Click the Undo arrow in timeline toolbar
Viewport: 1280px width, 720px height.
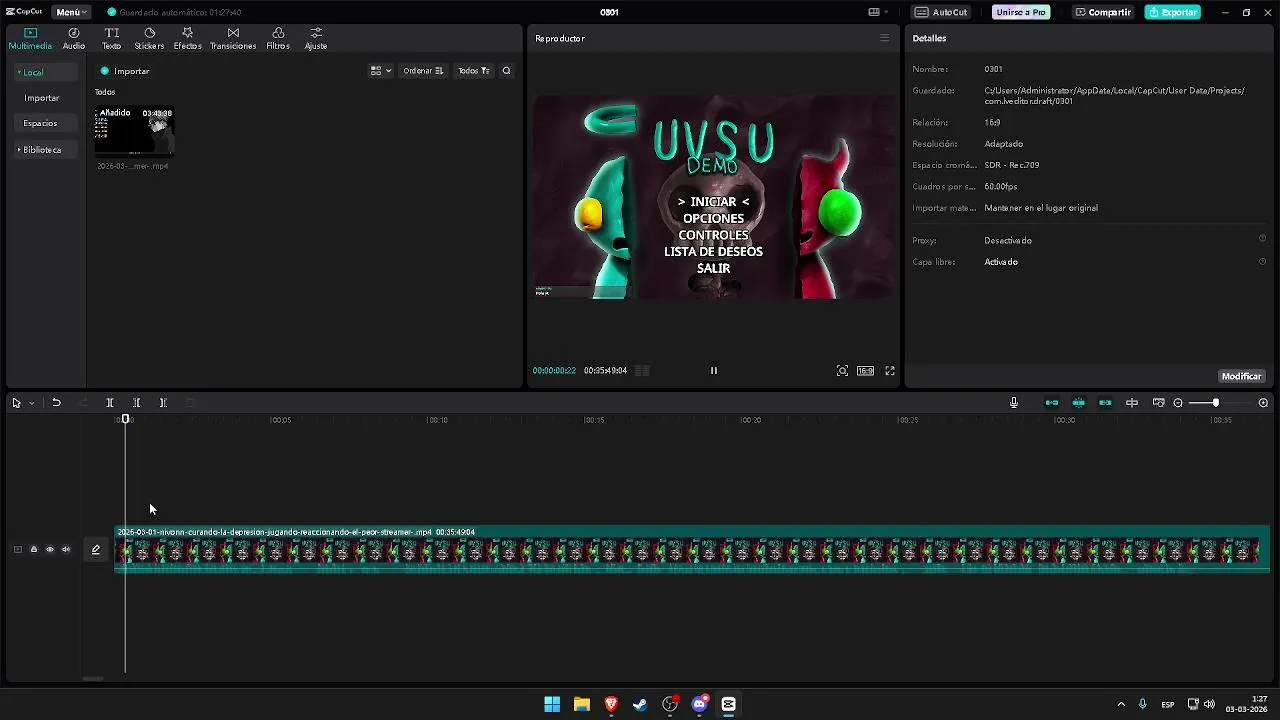(56, 403)
